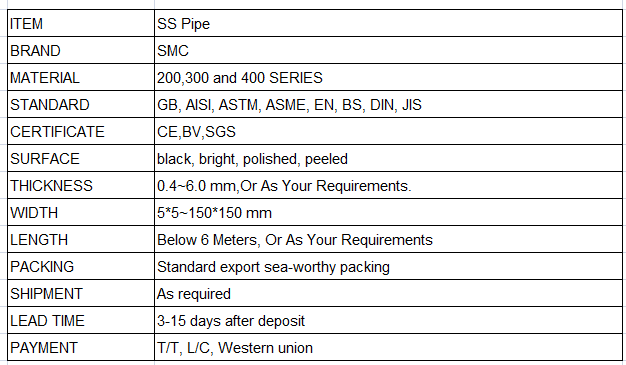Select the THICKNESS label cell

(x=81, y=185)
